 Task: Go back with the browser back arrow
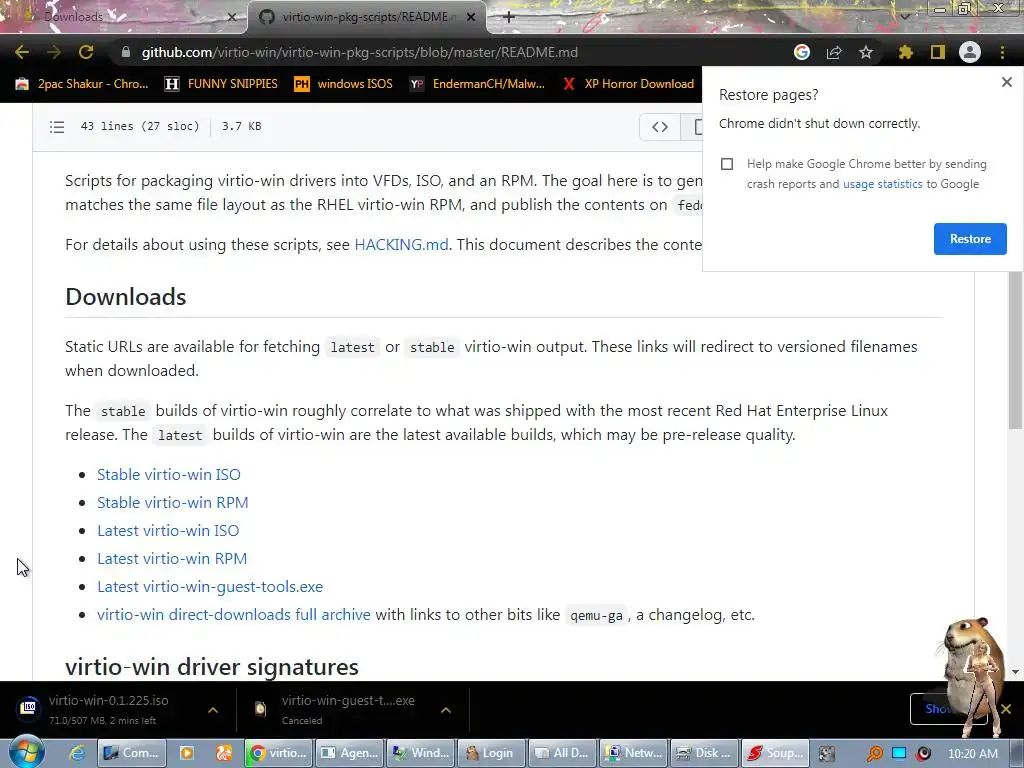click(x=22, y=52)
